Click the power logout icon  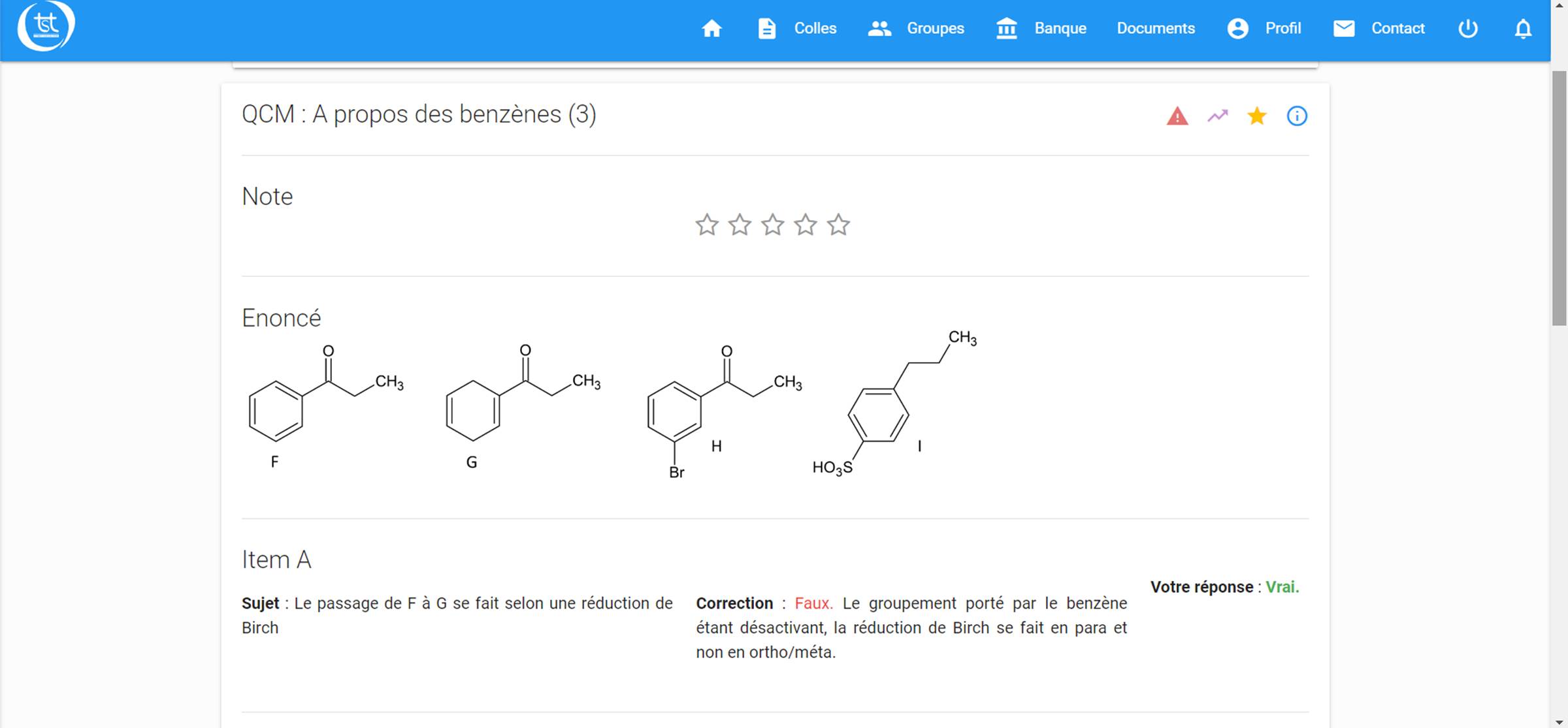point(1468,29)
